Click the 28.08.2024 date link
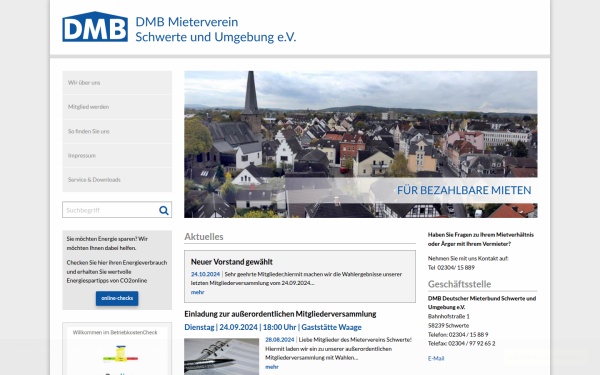The image size is (600, 375). [280, 339]
